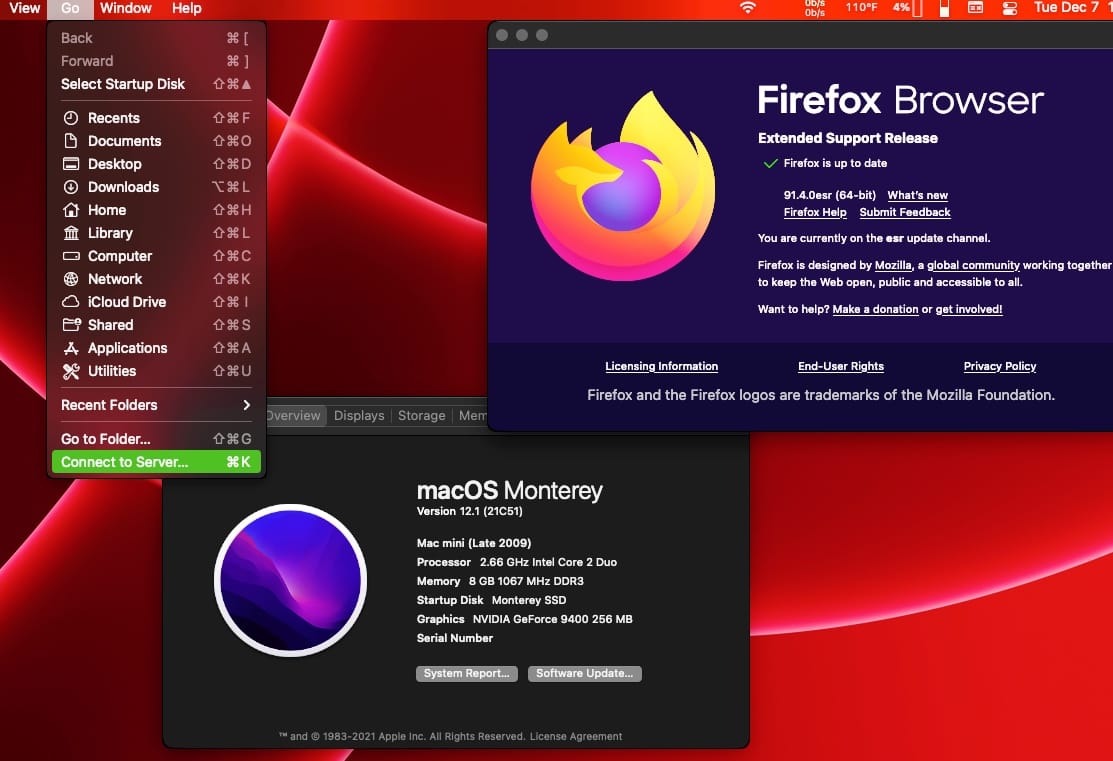Click the date Tue Dec 7 in menu bar

[x=1066, y=8]
